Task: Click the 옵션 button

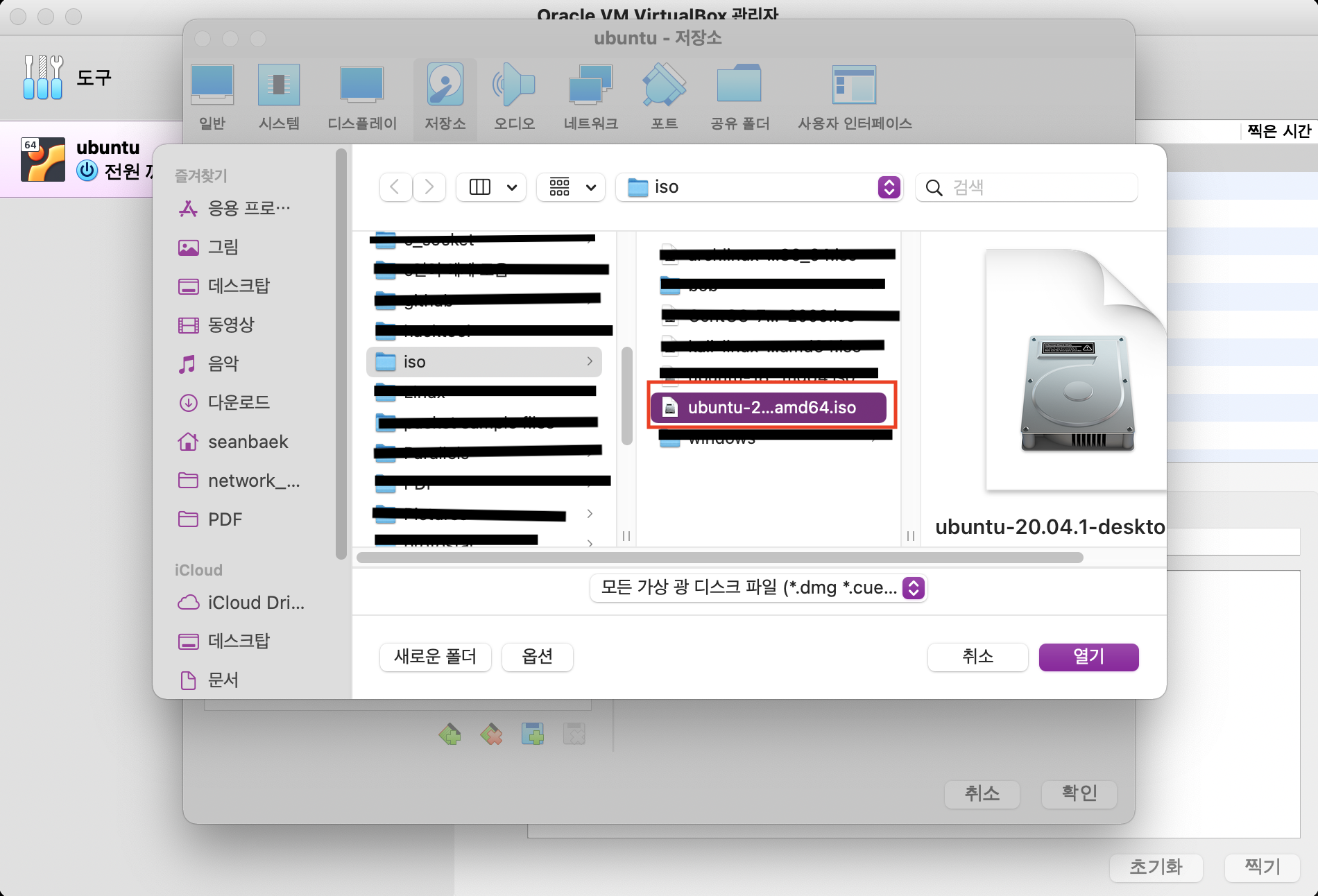Action: click(x=538, y=657)
